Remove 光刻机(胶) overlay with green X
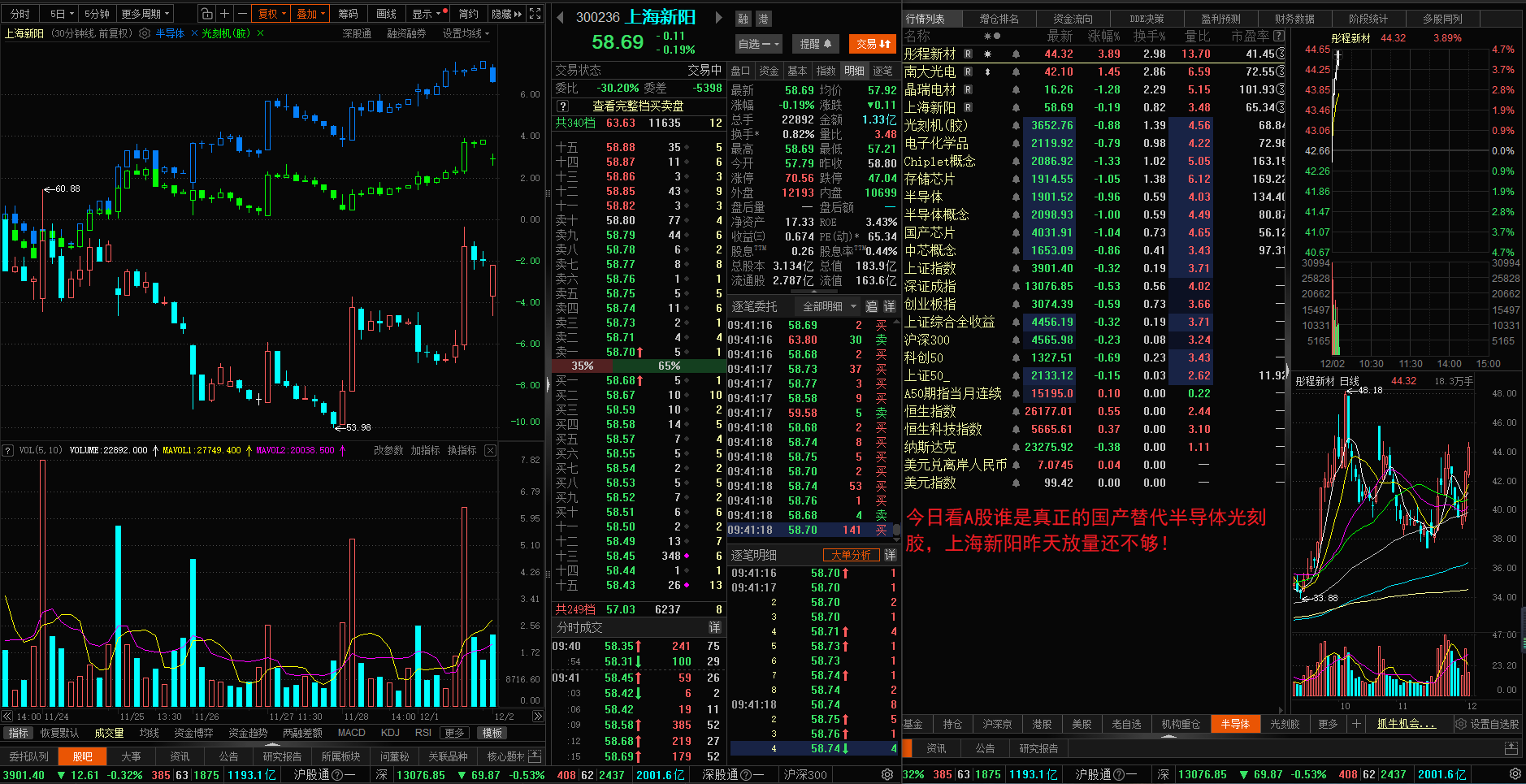 click(260, 33)
